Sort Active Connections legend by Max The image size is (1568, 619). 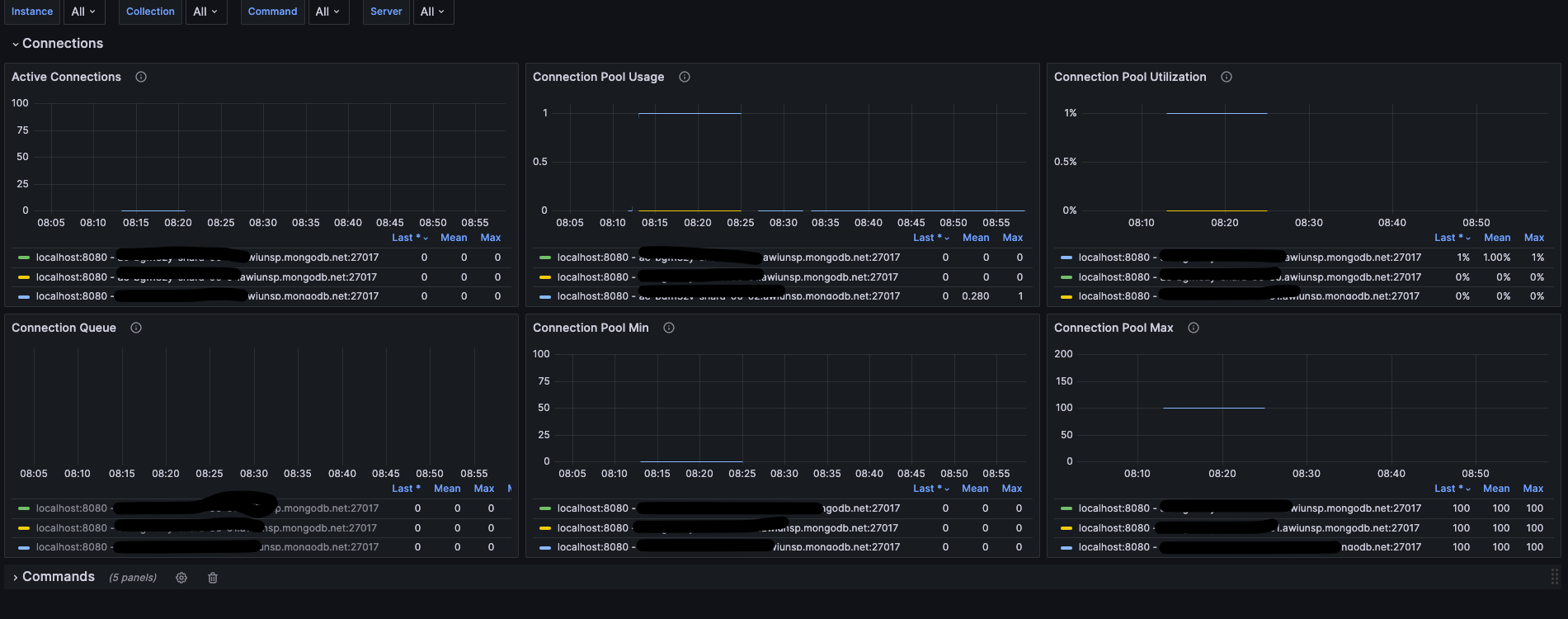pyautogui.click(x=491, y=238)
